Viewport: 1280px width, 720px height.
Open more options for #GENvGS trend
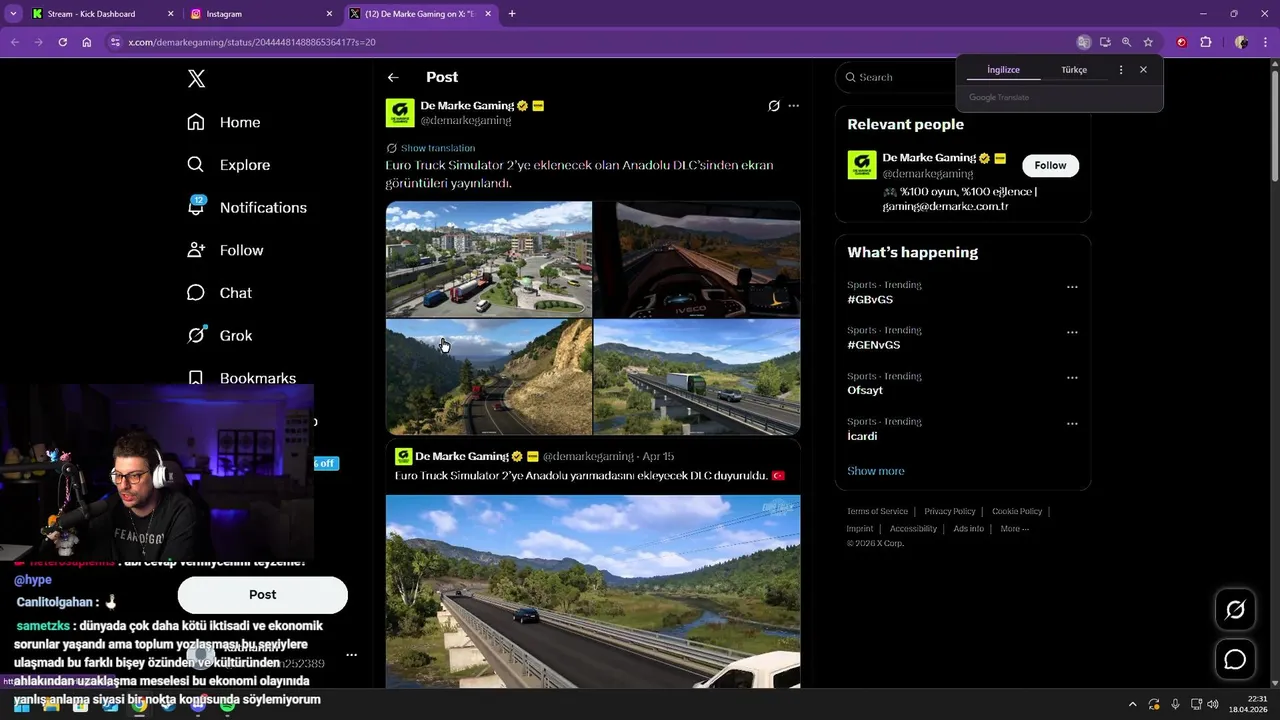pyautogui.click(x=1072, y=332)
